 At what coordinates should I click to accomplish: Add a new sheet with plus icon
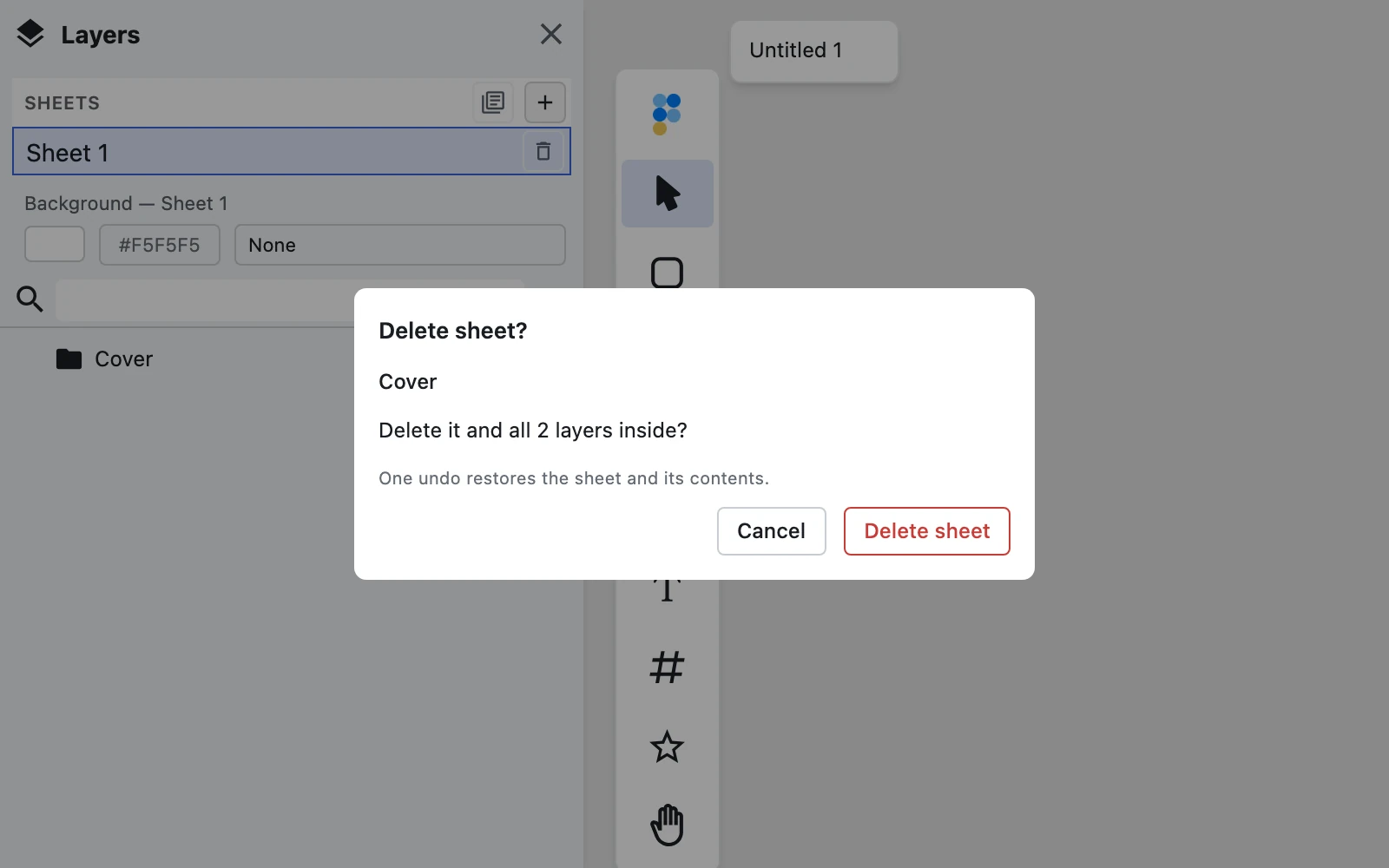pyautogui.click(x=545, y=102)
